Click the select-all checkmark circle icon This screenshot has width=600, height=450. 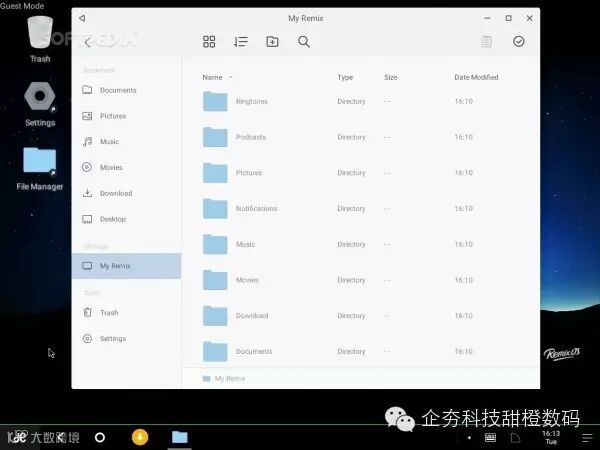518,41
